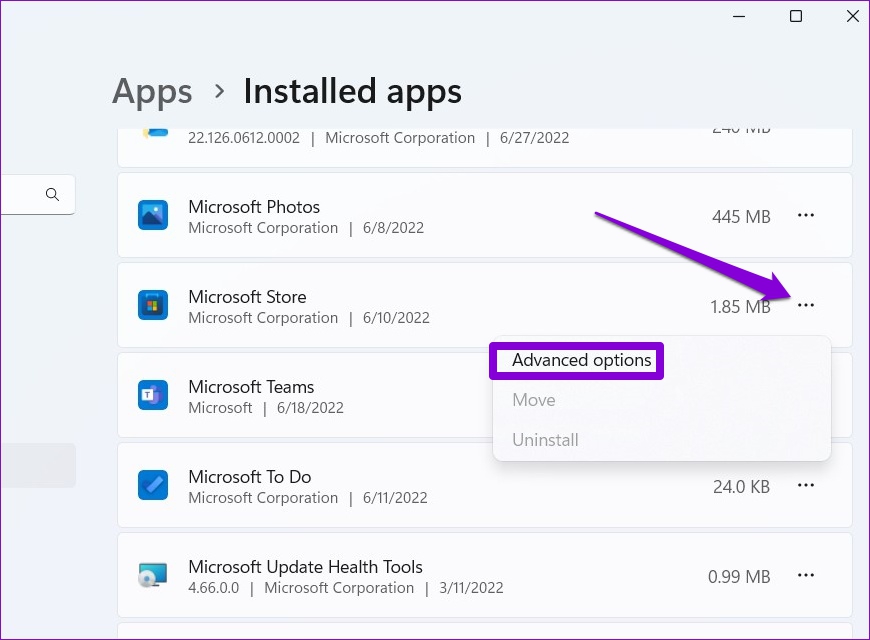
Task: Close the Settings window
Action: point(853,16)
